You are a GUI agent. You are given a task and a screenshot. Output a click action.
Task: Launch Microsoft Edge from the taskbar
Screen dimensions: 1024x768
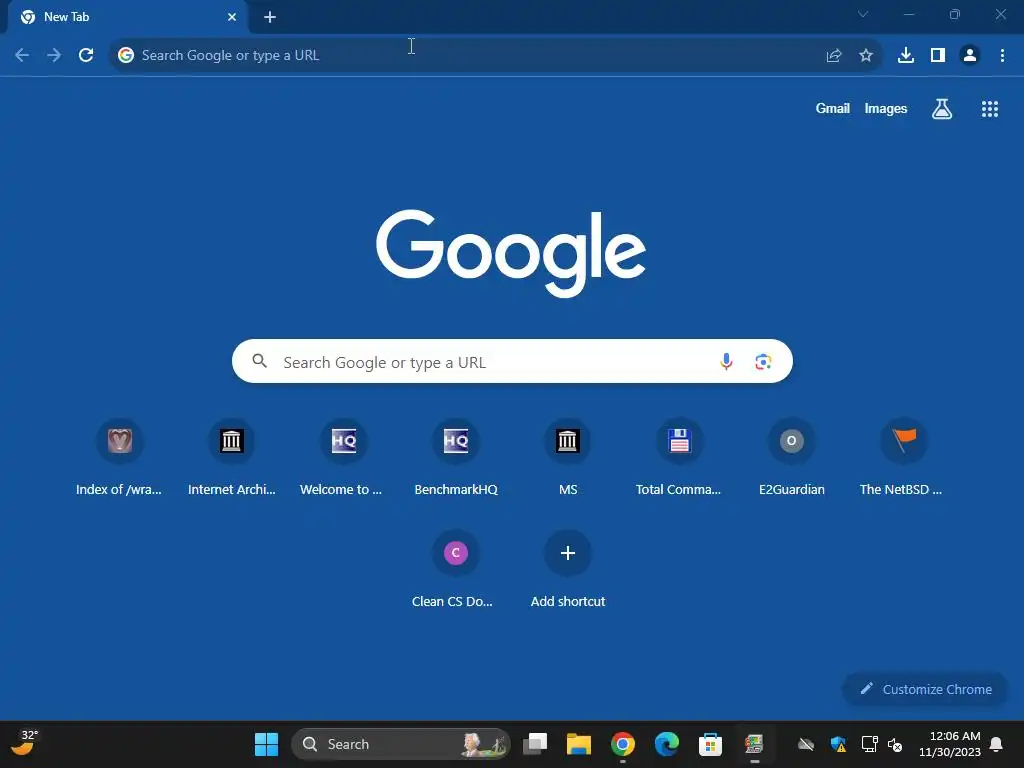[x=667, y=744]
